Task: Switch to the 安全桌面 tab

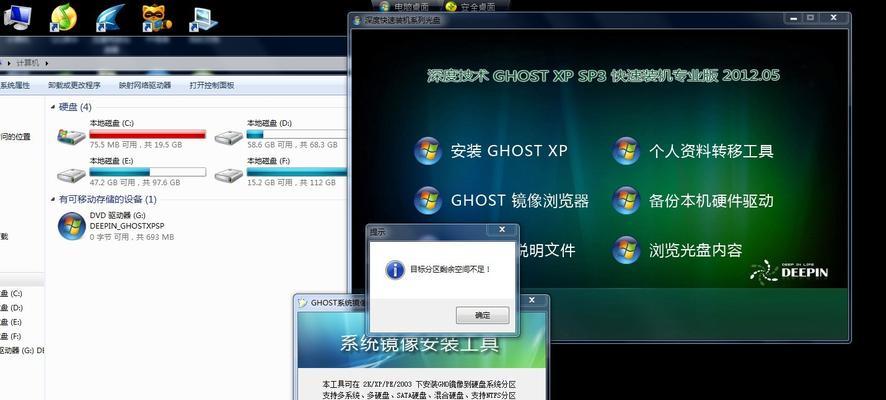Action: 470,7
